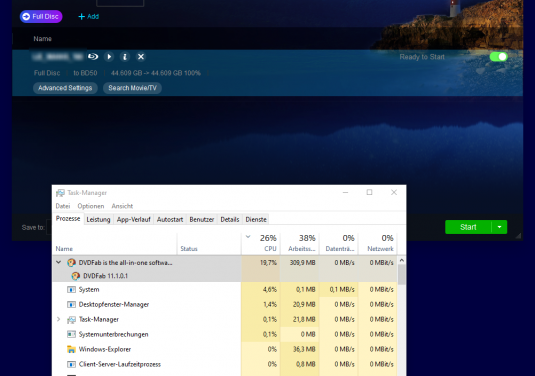The height and width of the screenshot is (376, 535).
Task: Click Search Movie/TV button
Action: tap(132, 88)
